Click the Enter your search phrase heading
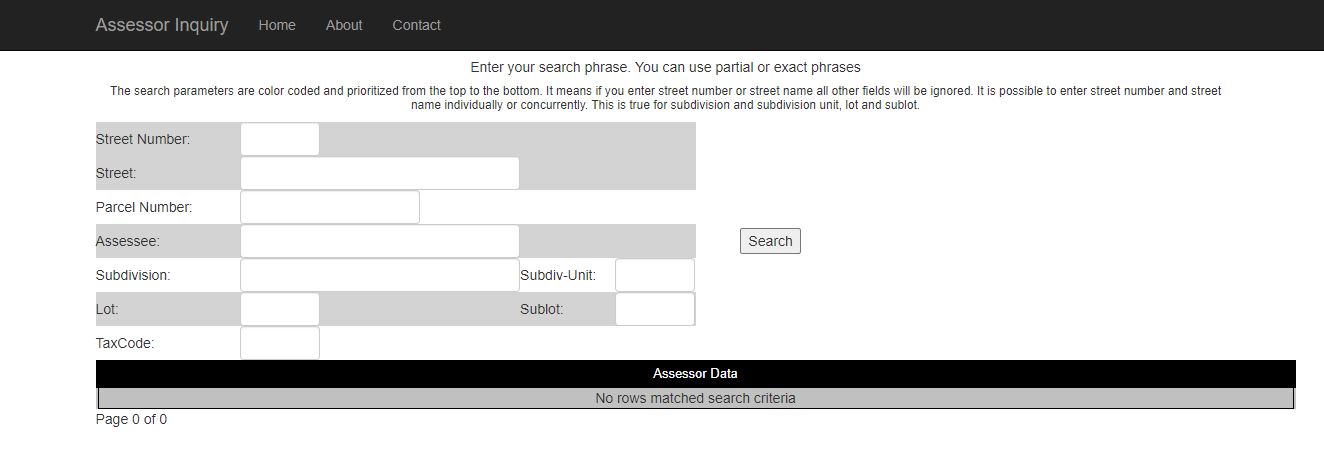Viewport: 1324px width, 472px height. [x=665, y=67]
